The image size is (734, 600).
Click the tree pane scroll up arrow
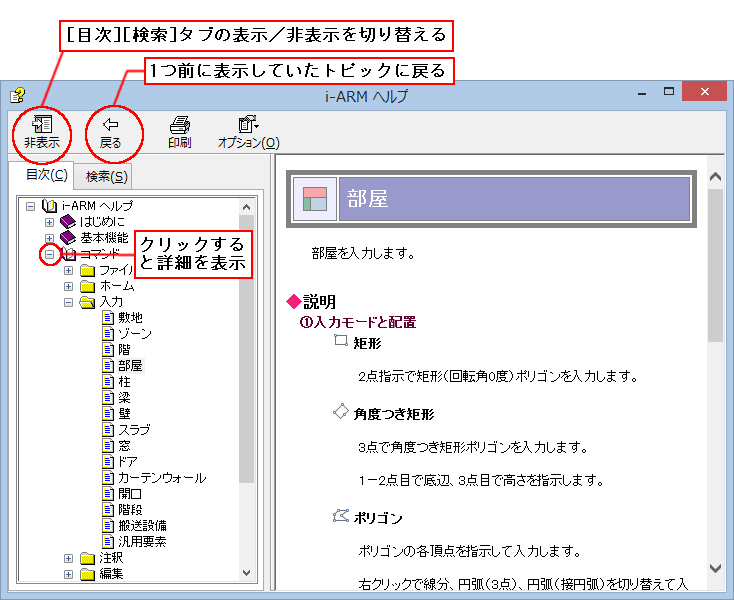247,206
